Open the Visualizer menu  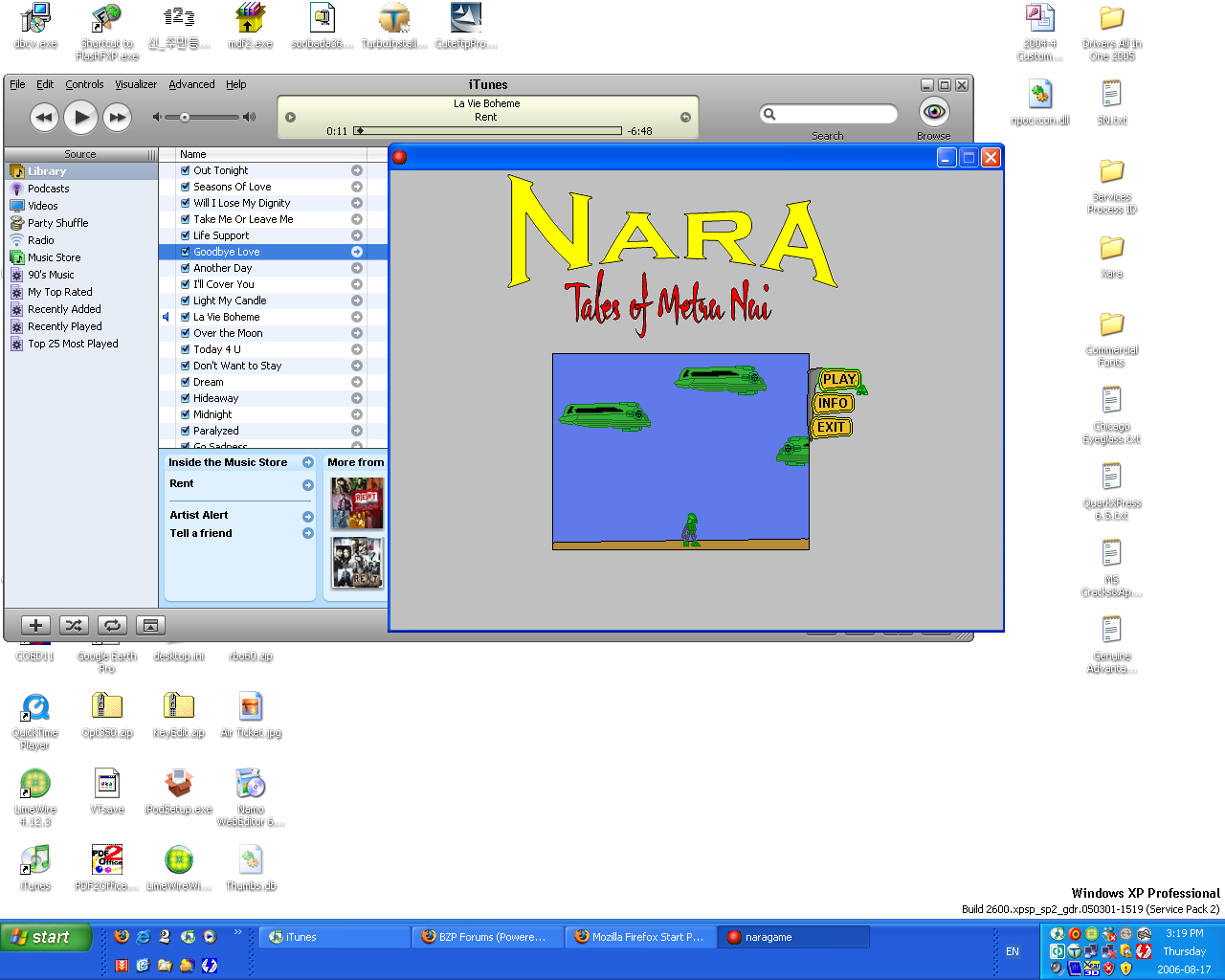(x=135, y=84)
